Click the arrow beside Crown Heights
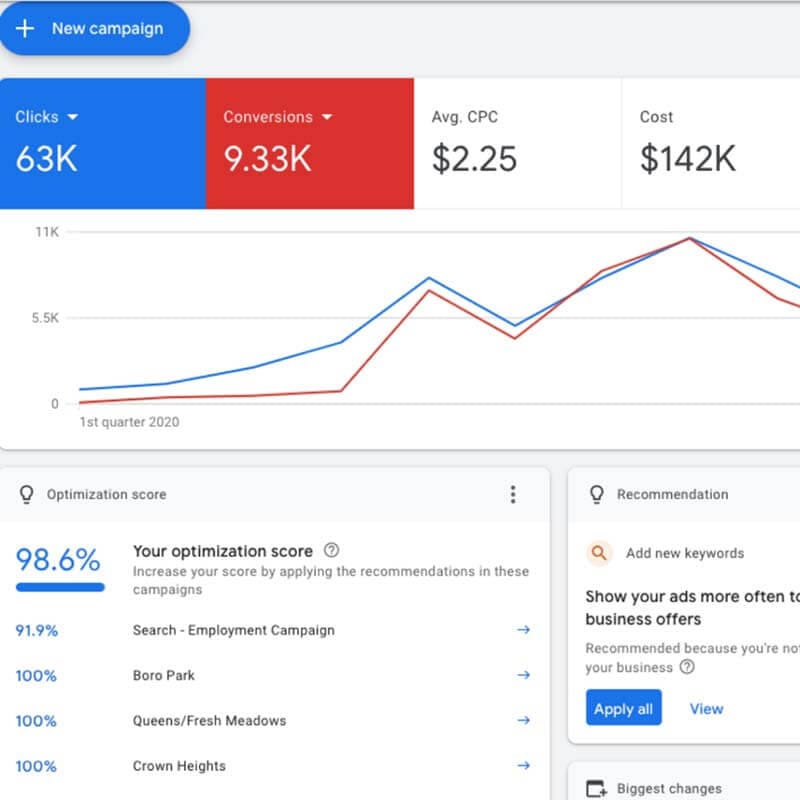The width and height of the screenshot is (800, 800). (x=522, y=766)
